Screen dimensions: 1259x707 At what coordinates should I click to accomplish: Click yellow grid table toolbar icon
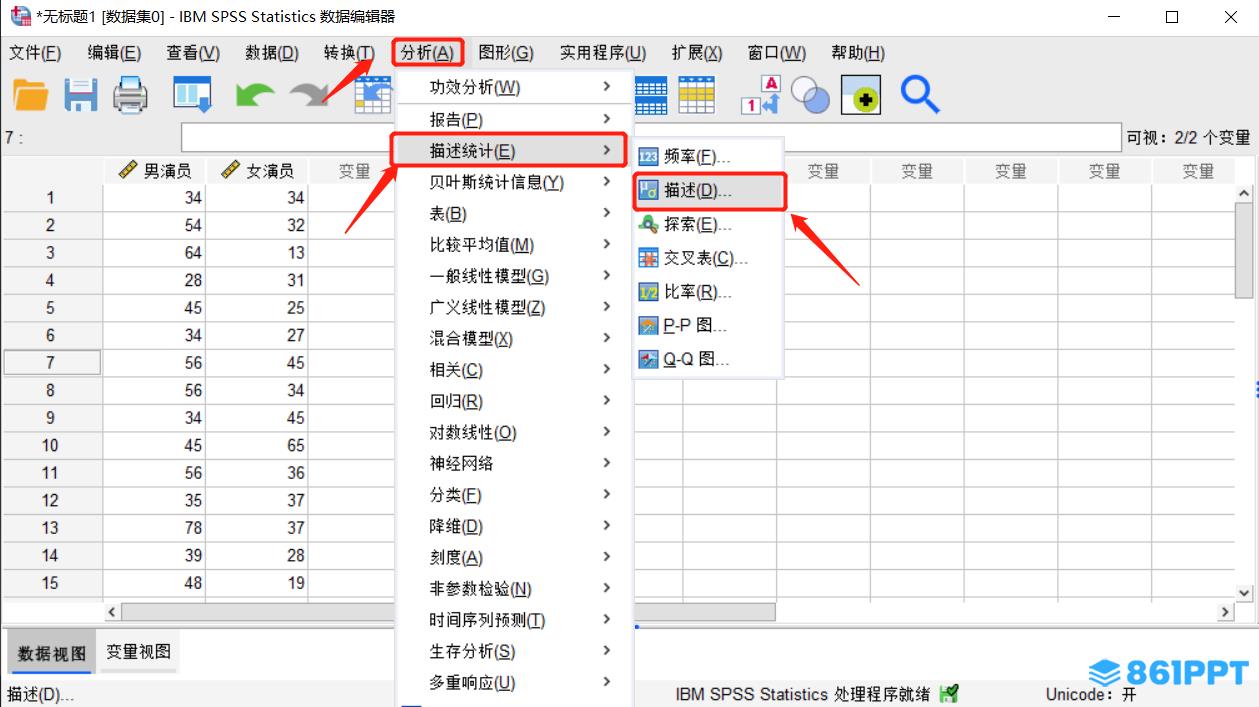697,95
